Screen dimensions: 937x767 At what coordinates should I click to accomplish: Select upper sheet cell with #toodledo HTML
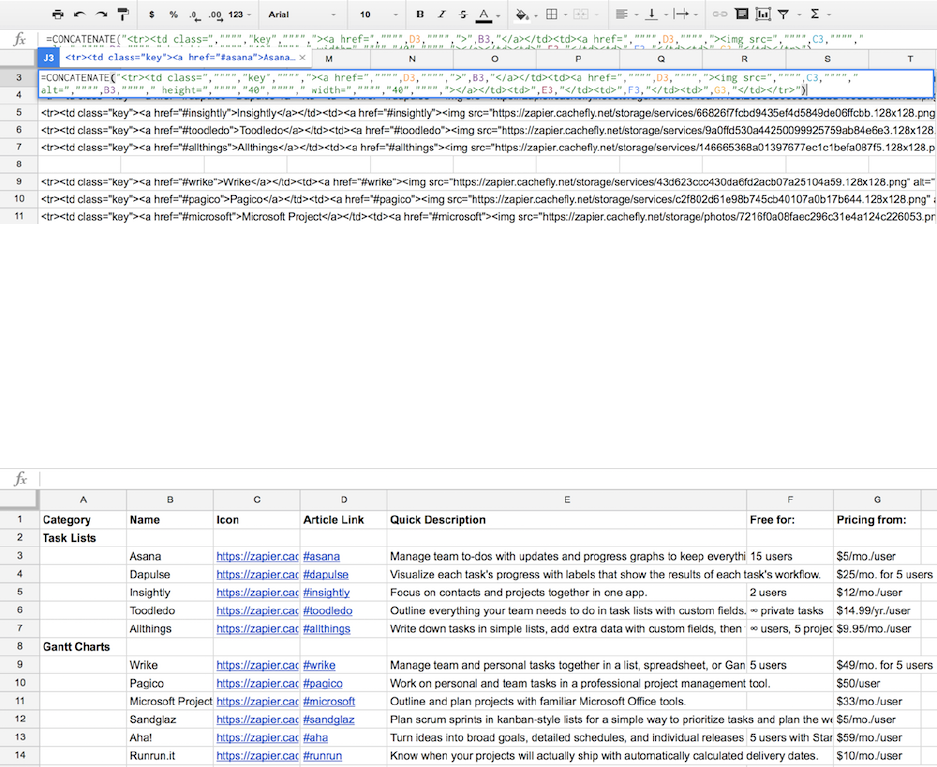tap(487, 130)
